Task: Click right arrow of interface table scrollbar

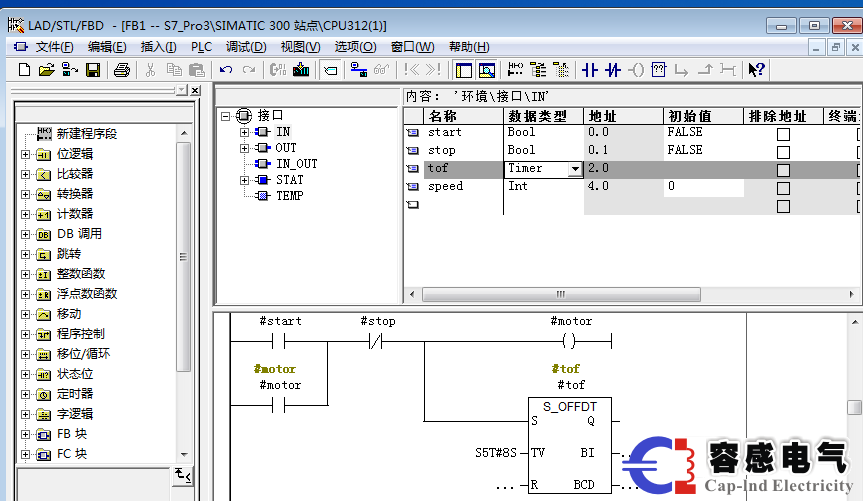Action: (851, 295)
